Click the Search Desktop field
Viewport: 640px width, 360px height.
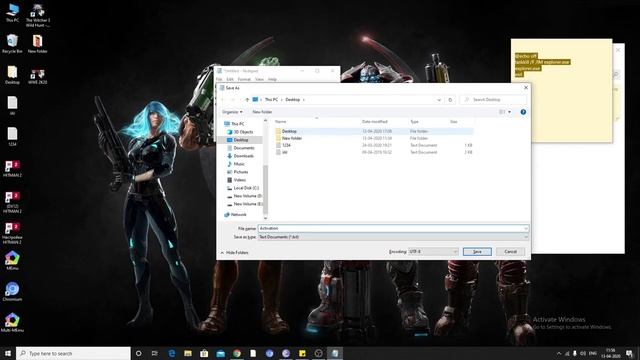pyautogui.click(x=493, y=100)
